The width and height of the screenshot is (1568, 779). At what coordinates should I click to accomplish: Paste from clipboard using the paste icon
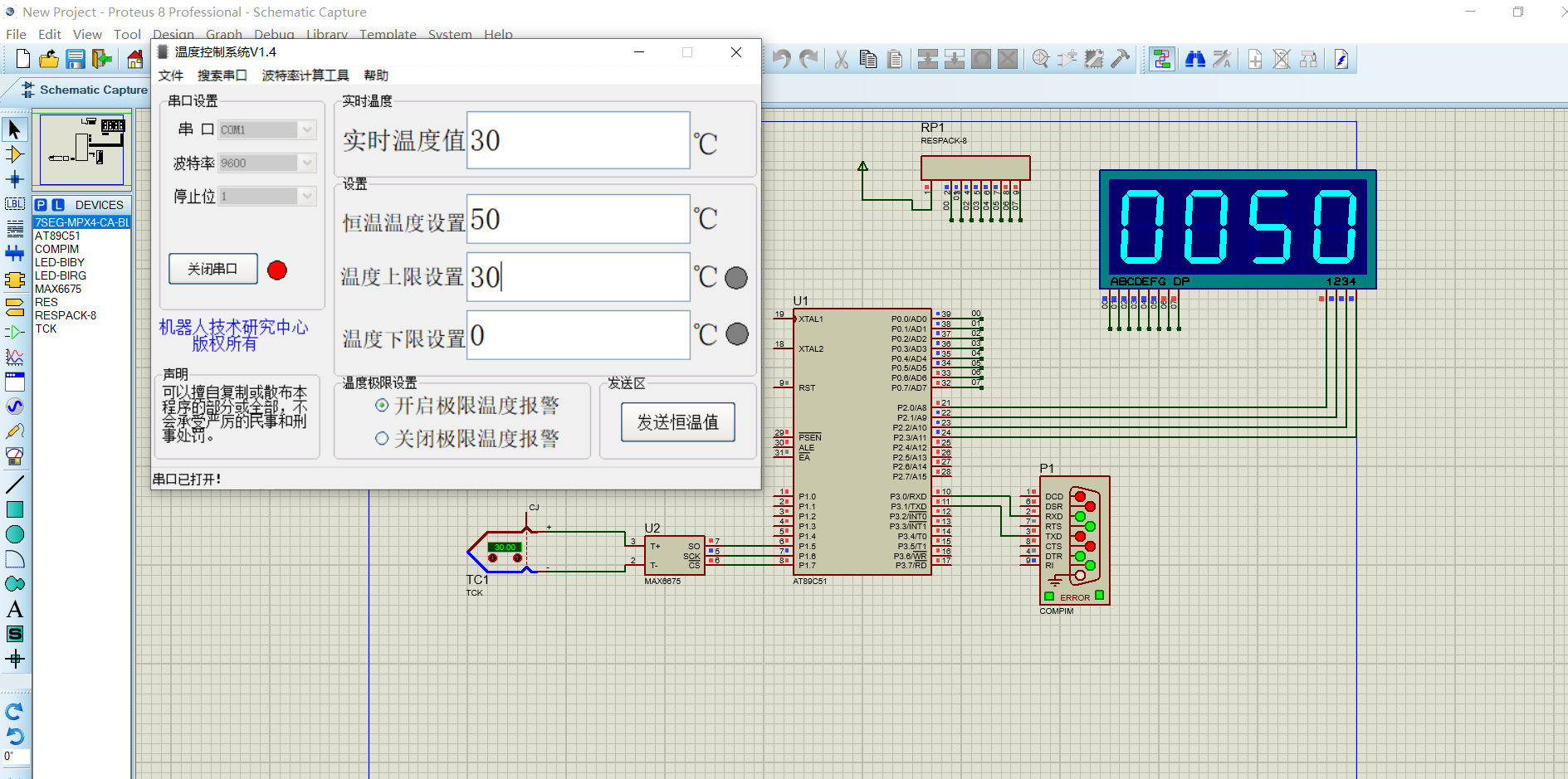895,59
